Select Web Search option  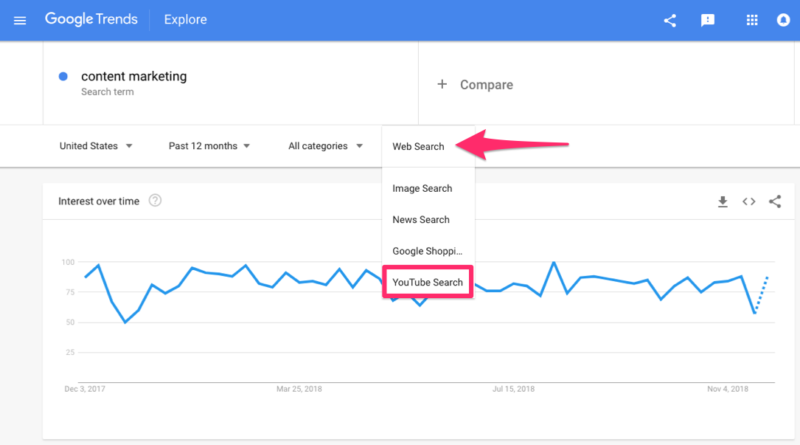coord(418,147)
